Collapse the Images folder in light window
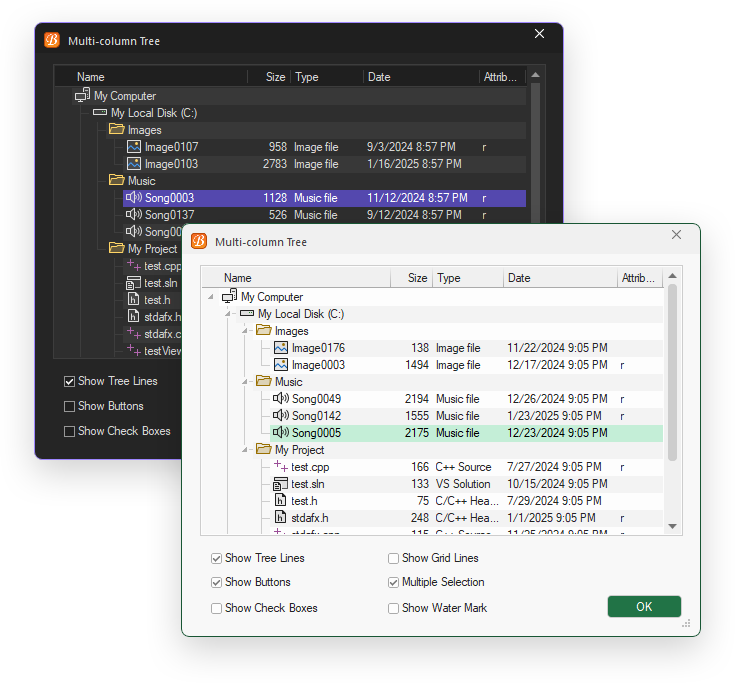 [x=245, y=331]
